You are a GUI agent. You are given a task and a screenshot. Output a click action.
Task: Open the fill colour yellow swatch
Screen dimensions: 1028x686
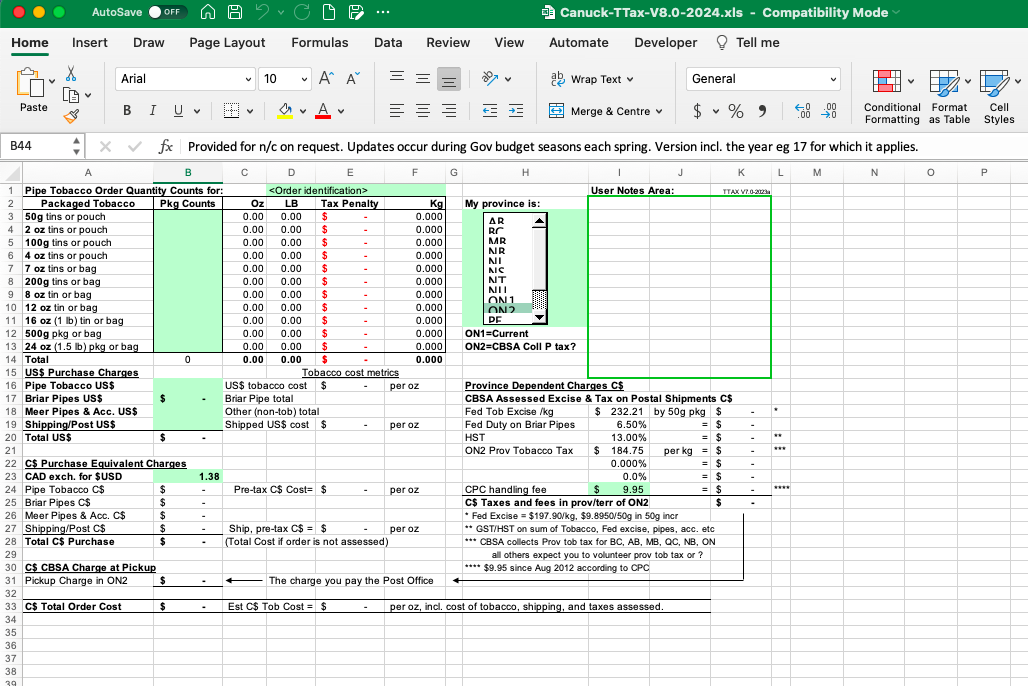(285, 111)
